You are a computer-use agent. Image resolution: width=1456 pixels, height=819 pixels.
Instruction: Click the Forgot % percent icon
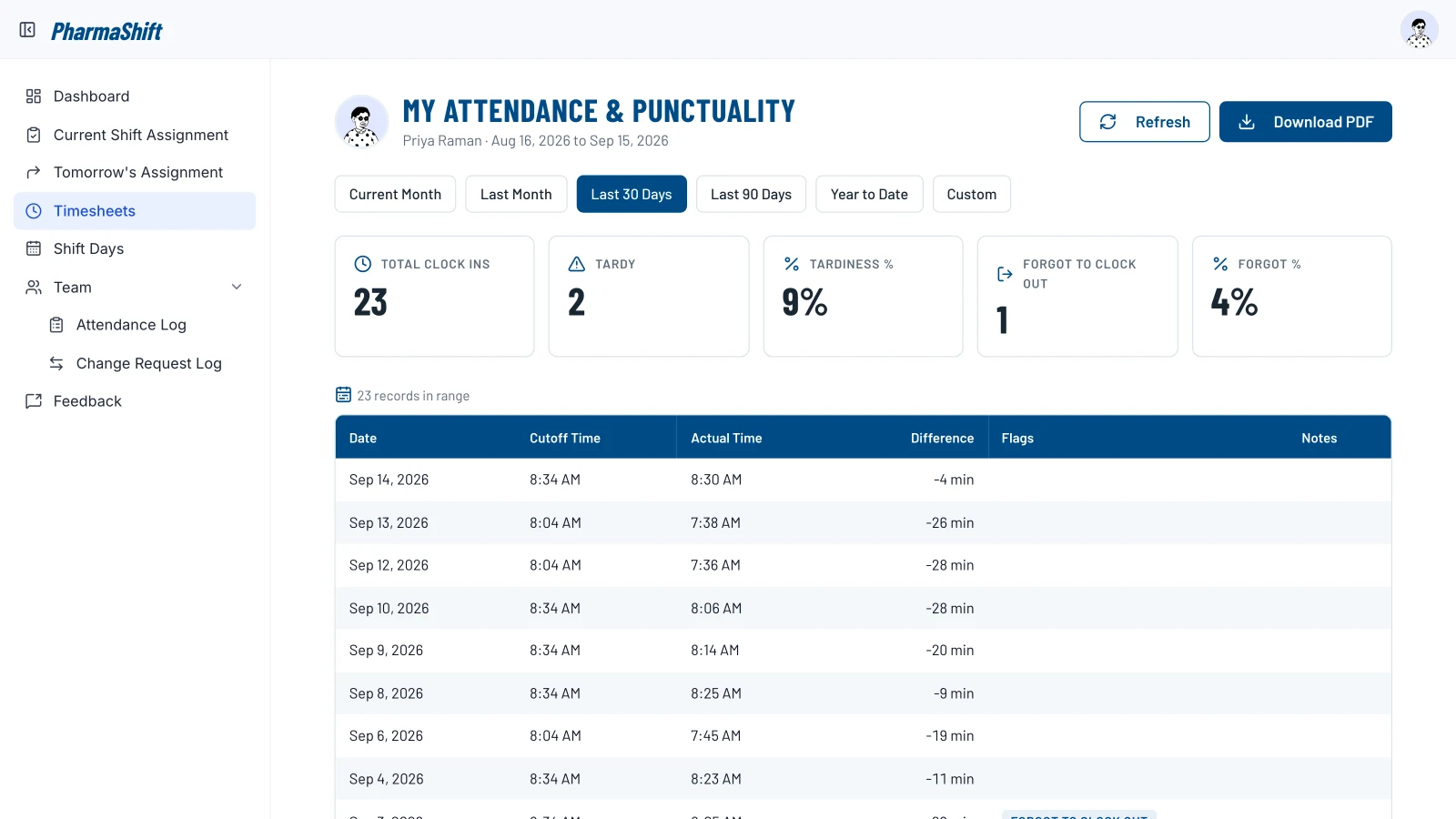coord(1220,264)
